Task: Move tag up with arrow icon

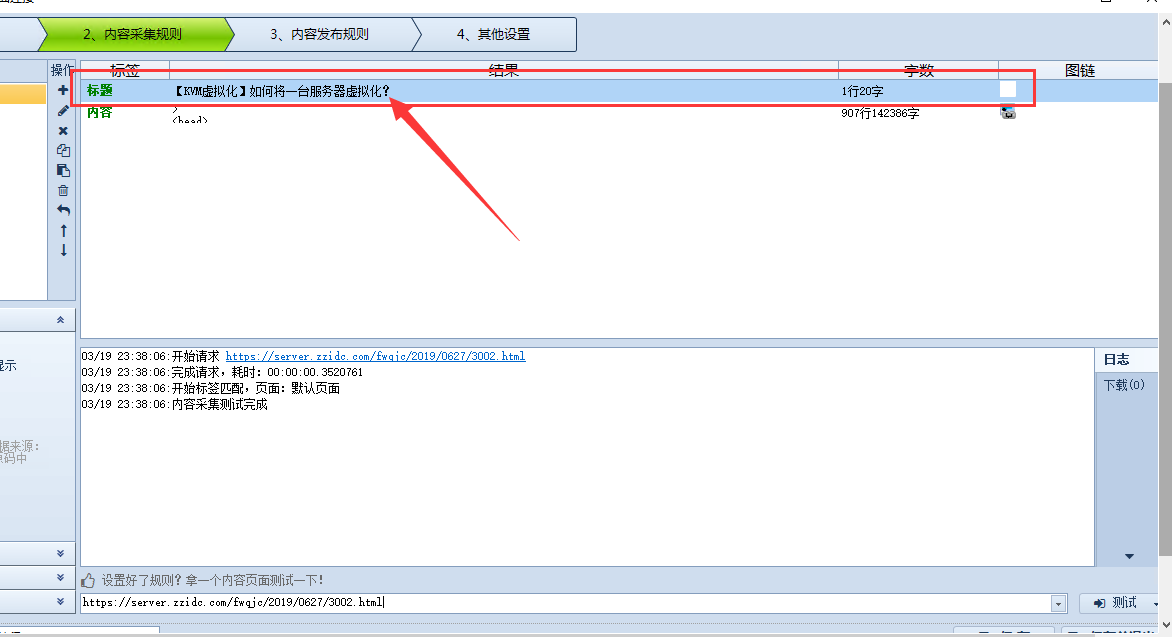Action: pyautogui.click(x=63, y=230)
